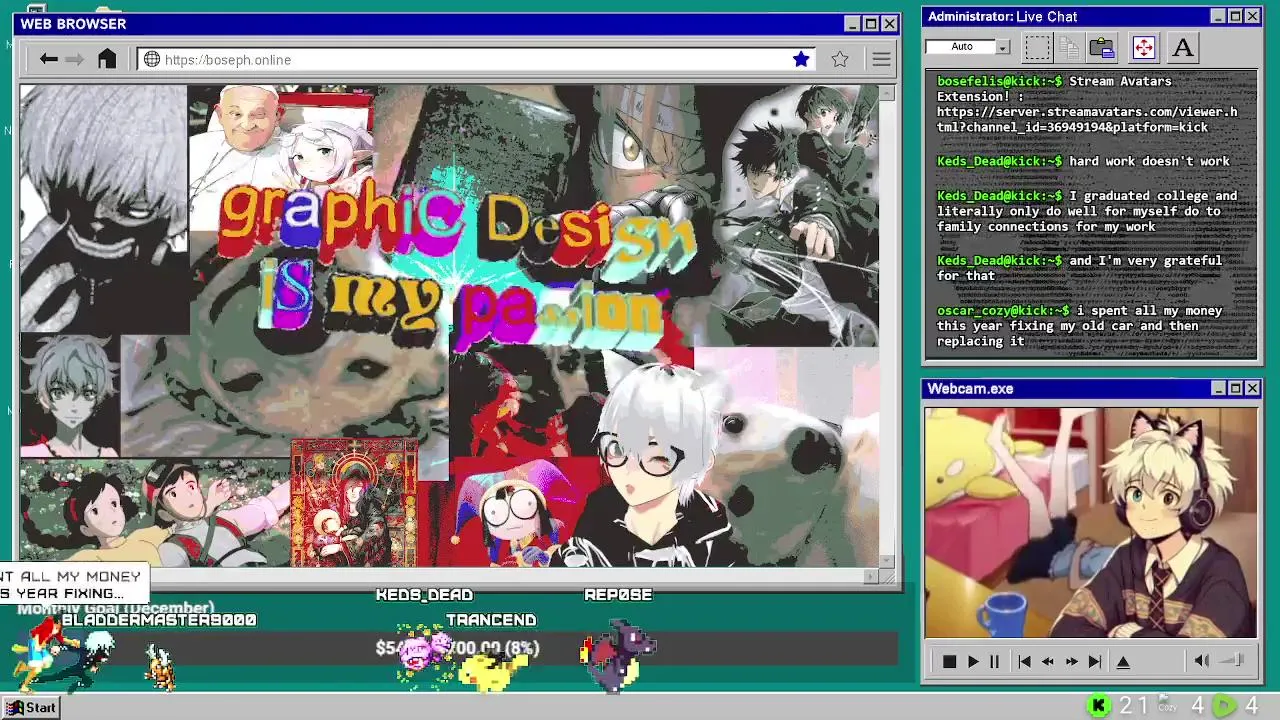Open the Start button on the taskbar

(31, 707)
